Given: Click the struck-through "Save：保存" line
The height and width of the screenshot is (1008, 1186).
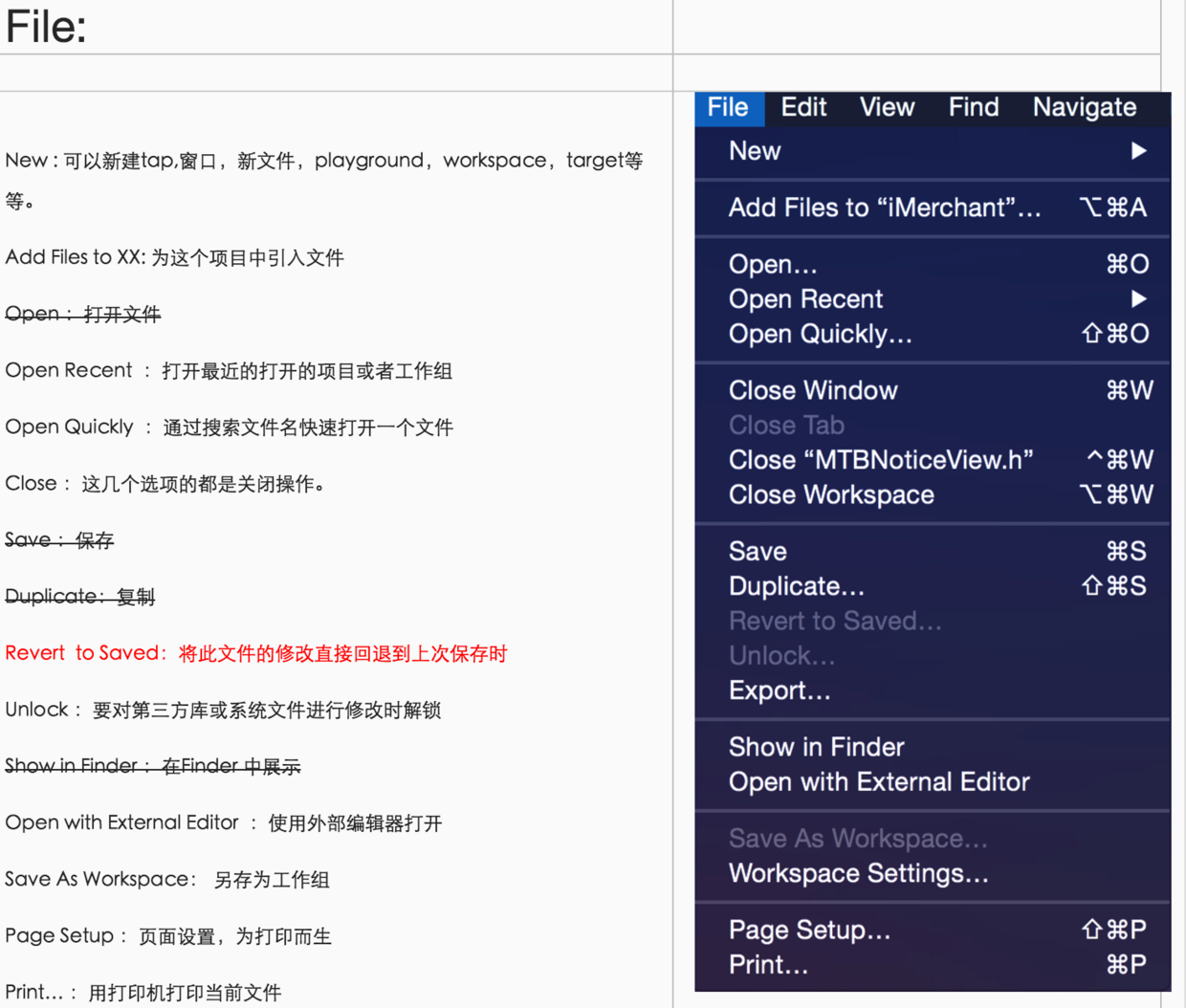Looking at the screenshot, I should click(x=59, y=539).
